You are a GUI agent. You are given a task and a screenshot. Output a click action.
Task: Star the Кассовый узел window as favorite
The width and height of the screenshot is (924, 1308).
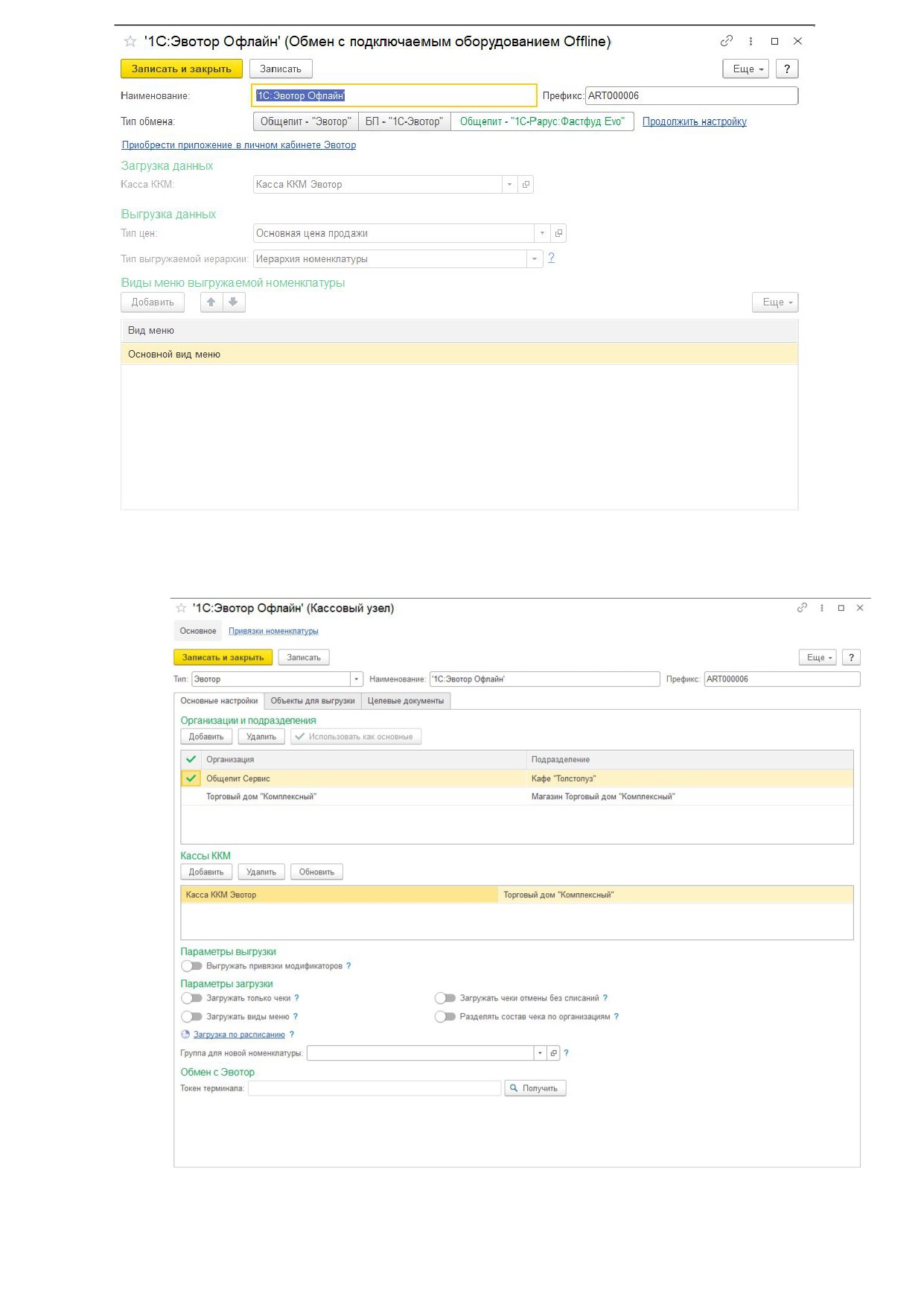coord(181,608)
